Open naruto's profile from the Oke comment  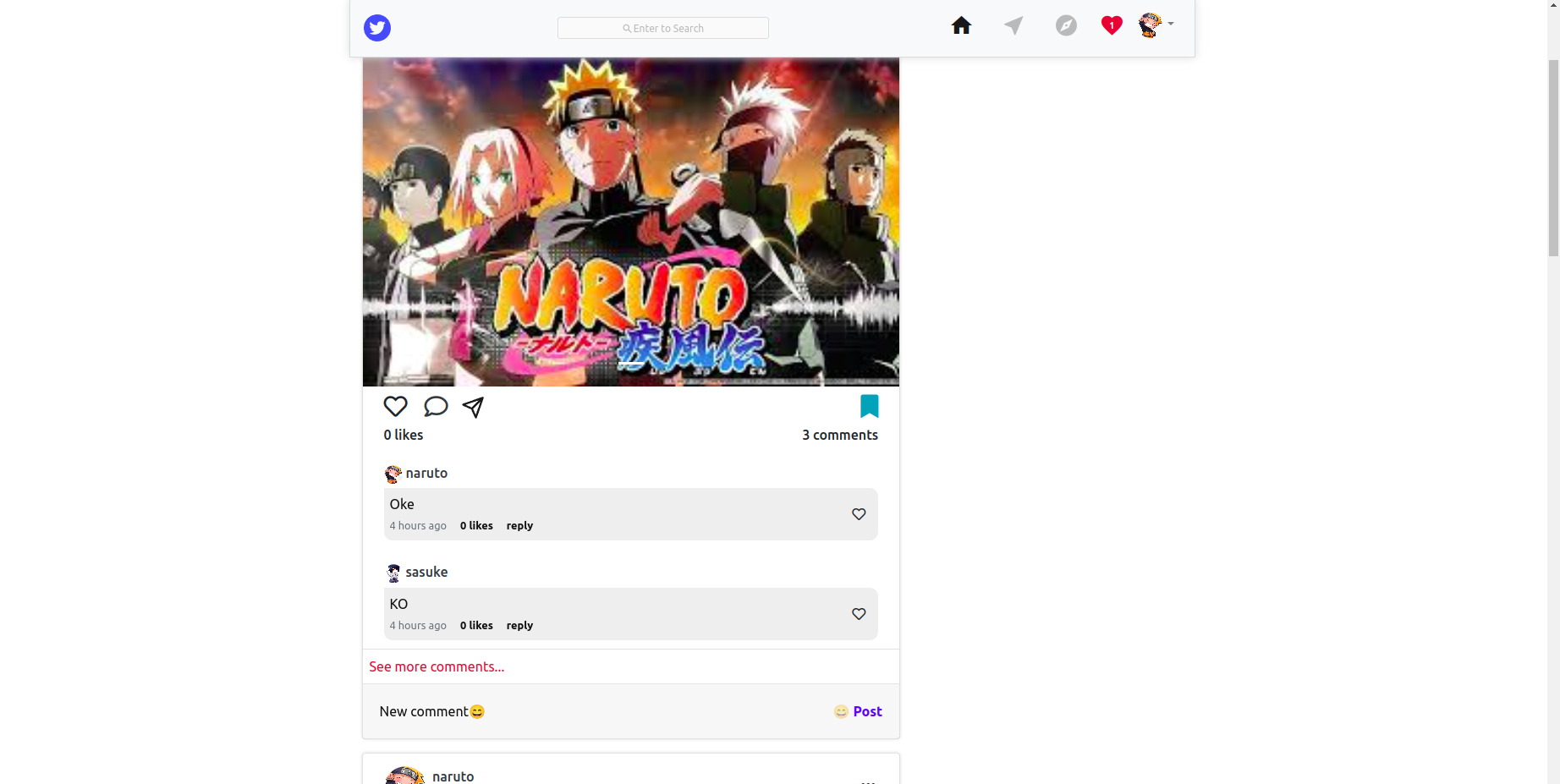(x=426, y=473)
